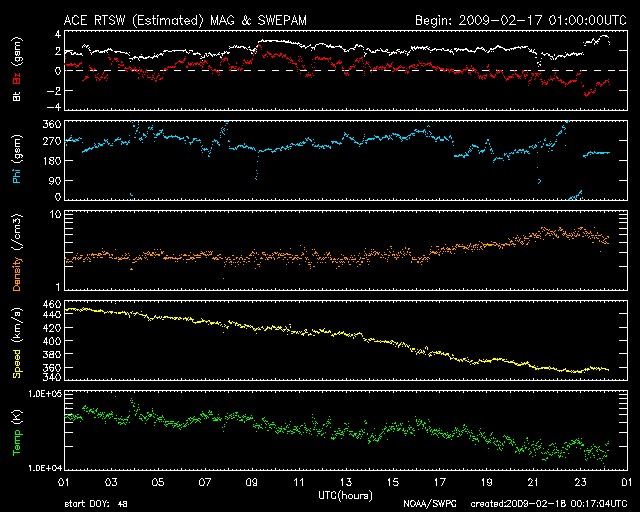
Task: Click the '19' hour label on the x-axis
Action: click(x=487, y=482)
